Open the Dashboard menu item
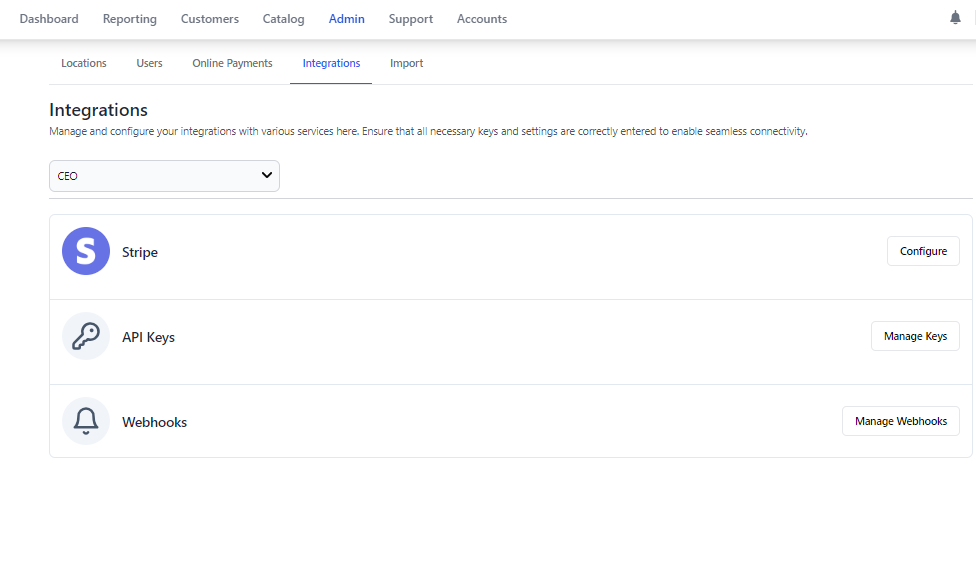Image resolution: width=976 pixels, height=587 pixels. coord(49,18)
